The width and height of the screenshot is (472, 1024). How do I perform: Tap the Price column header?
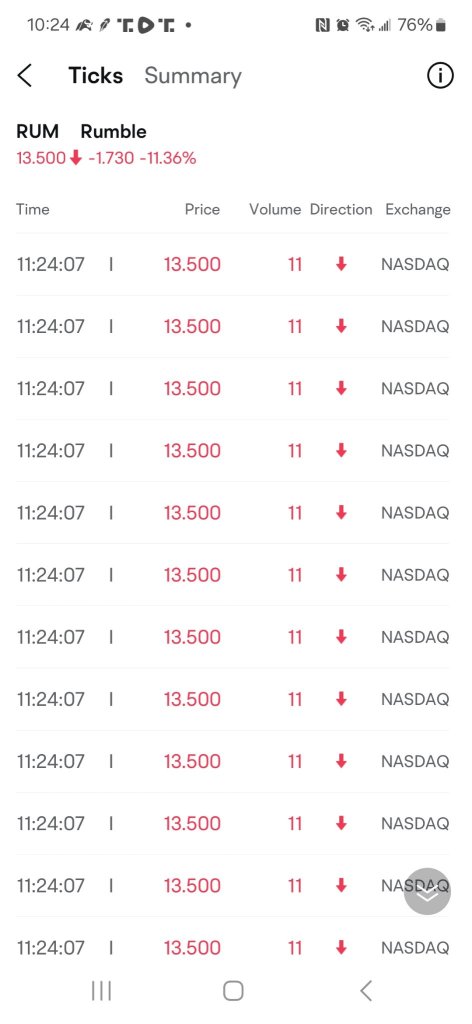coord(202,210)
